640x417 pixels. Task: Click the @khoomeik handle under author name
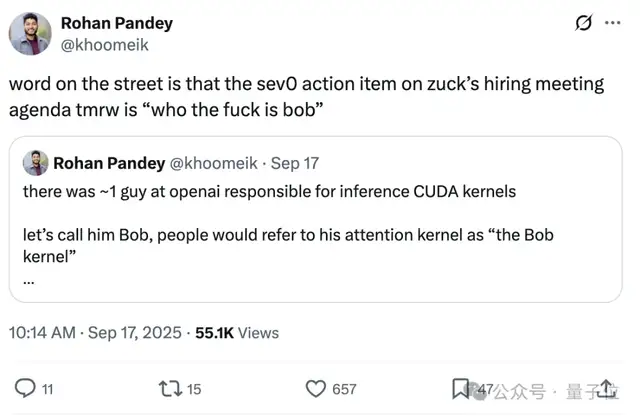pyautogui.click(x=107, y=43)
